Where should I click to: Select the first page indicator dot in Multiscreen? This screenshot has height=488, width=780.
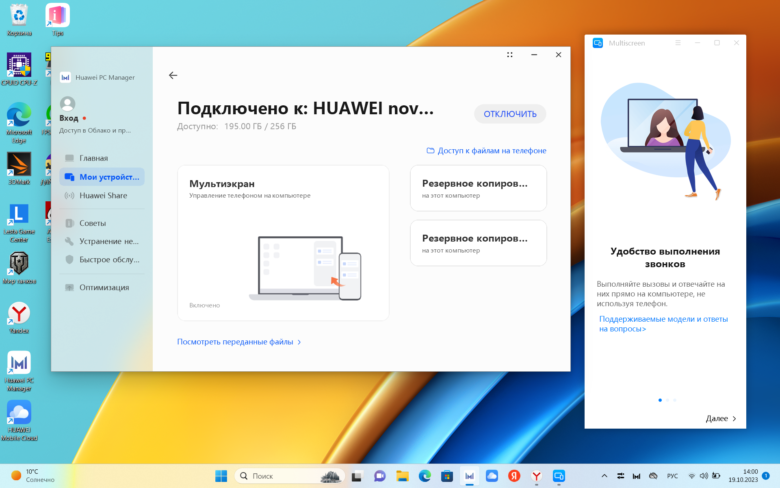pos(660,400)
